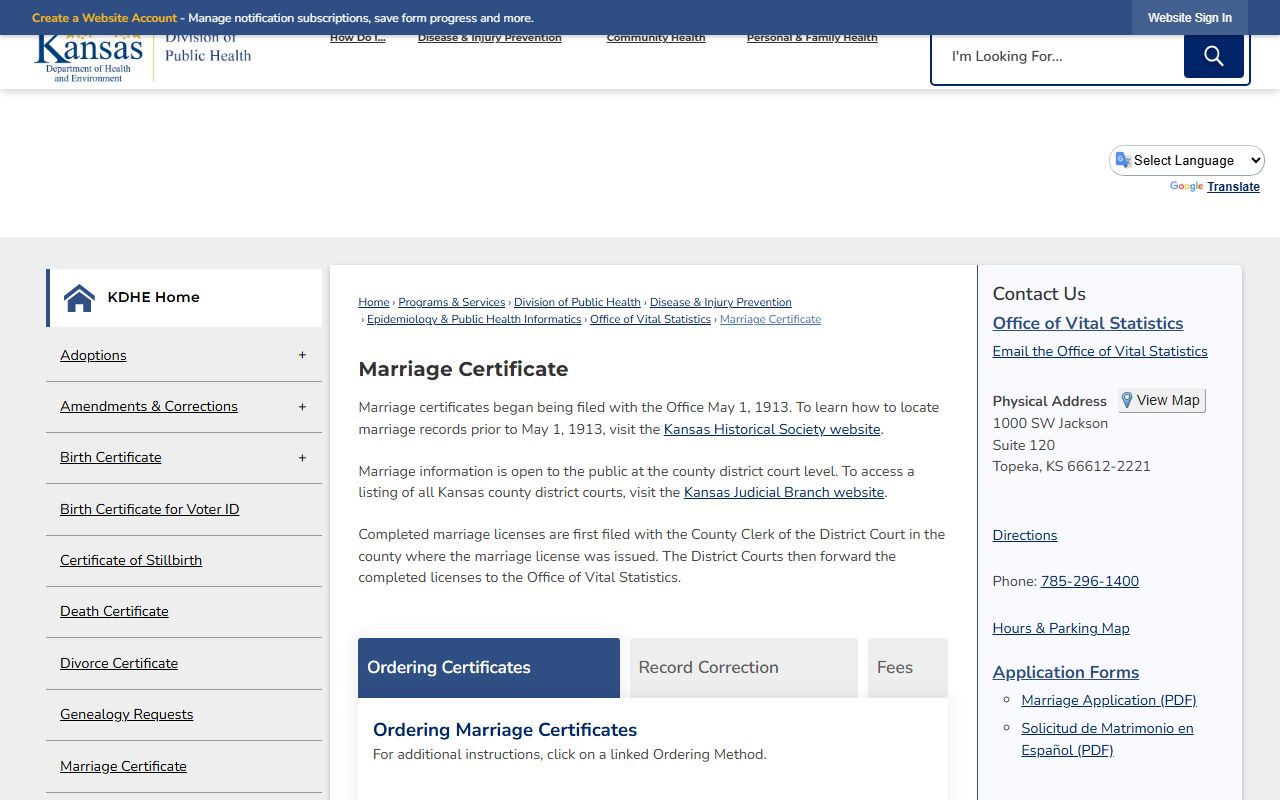Open the Kansas Historical Society website link
Screen dimensions: 1280x800
point(772,429)
